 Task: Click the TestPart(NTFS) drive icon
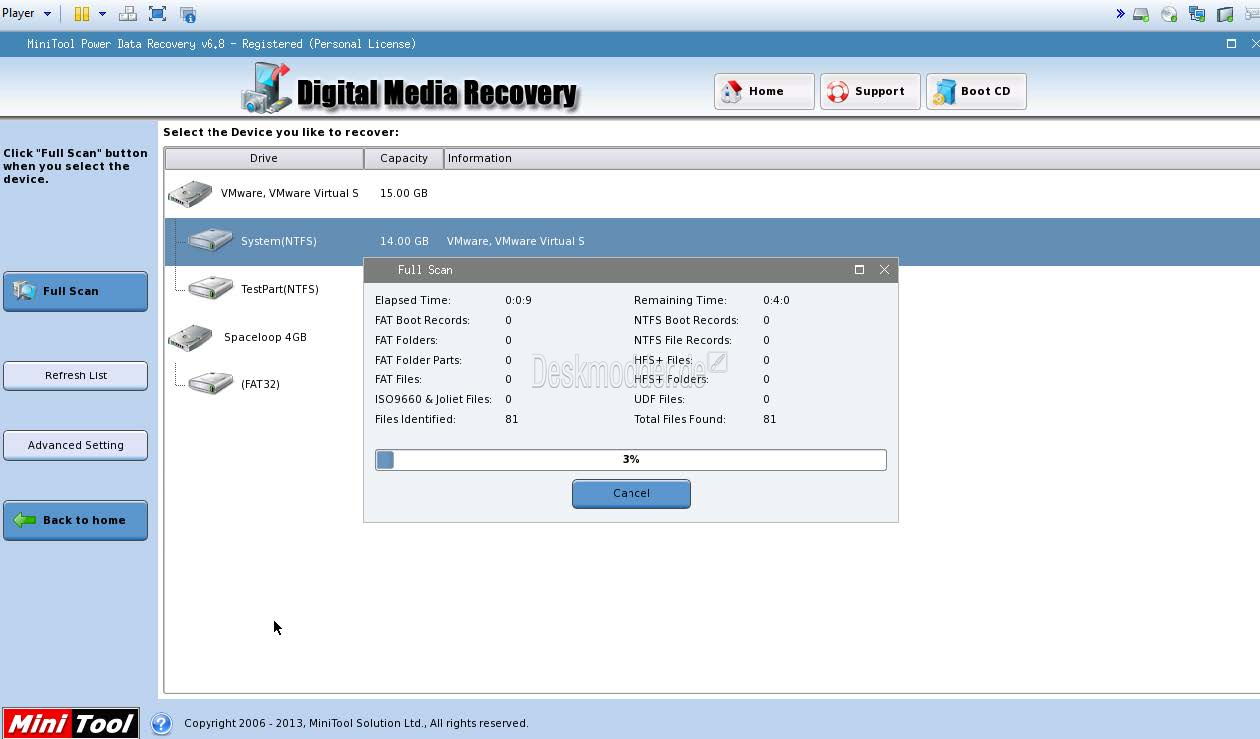point(210,288)
